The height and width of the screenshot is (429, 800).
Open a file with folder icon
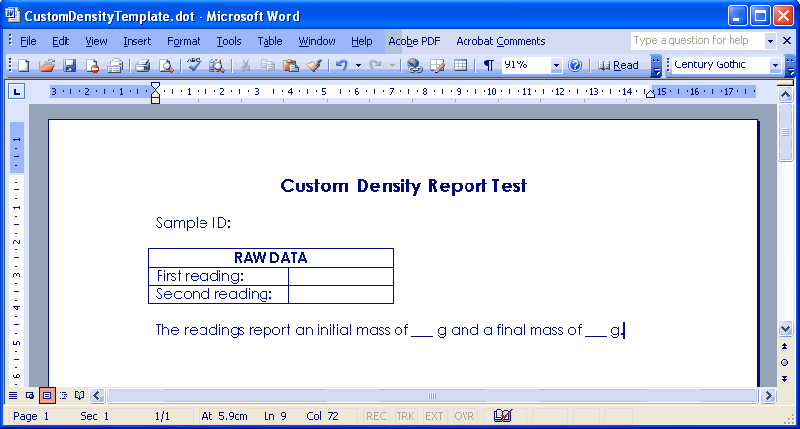(47, 65)
